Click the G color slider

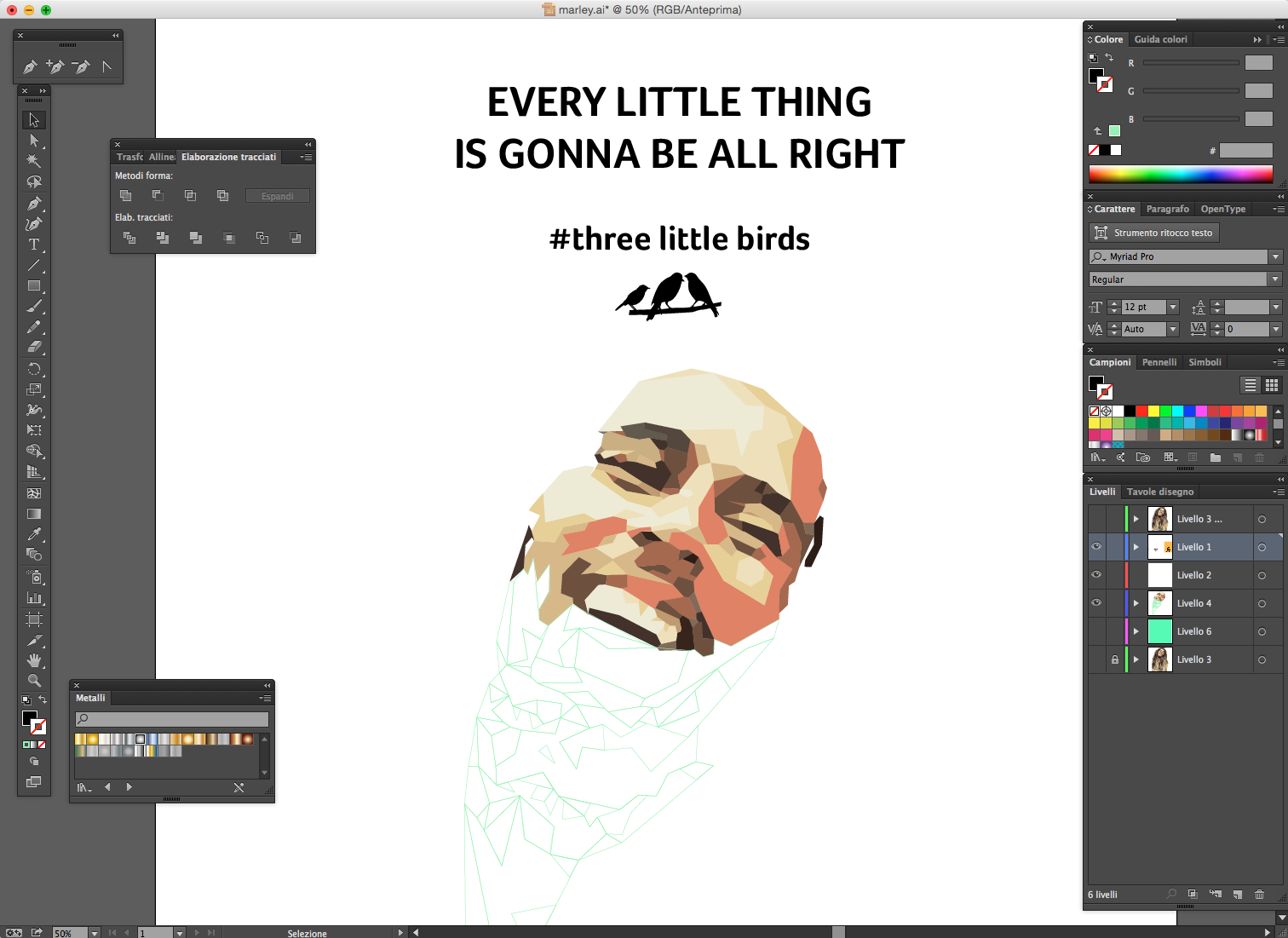coord(1191,90)
